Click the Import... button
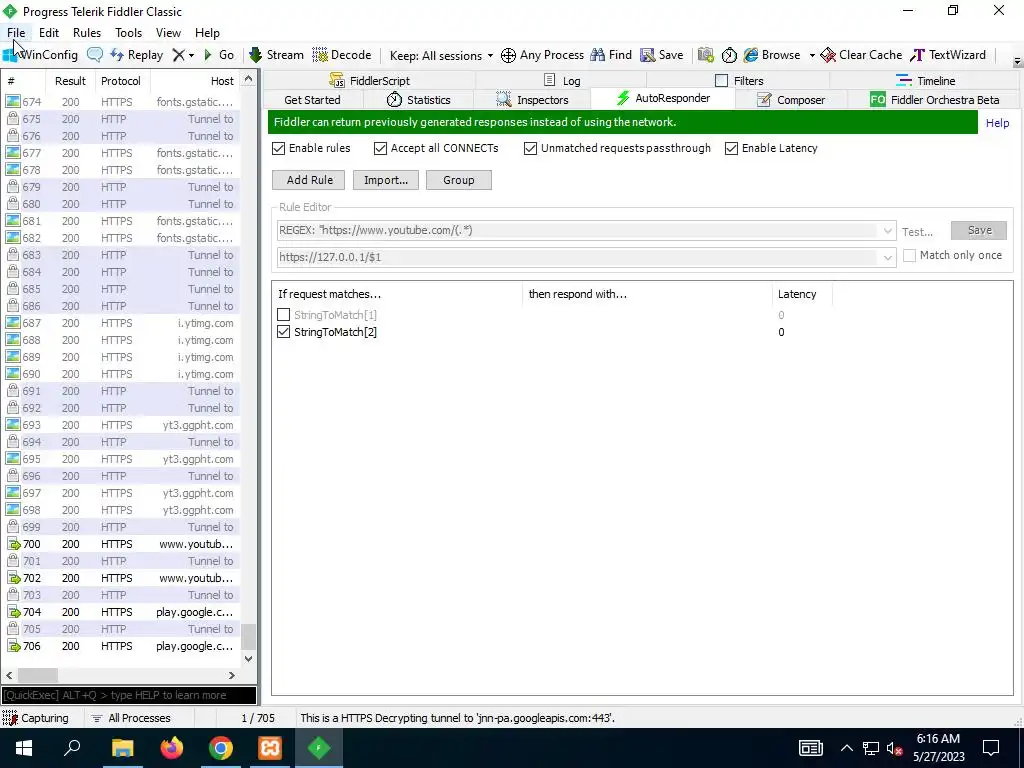Image resolution: width=1024 pixels, height=768 pixels. tap(386, 180)
